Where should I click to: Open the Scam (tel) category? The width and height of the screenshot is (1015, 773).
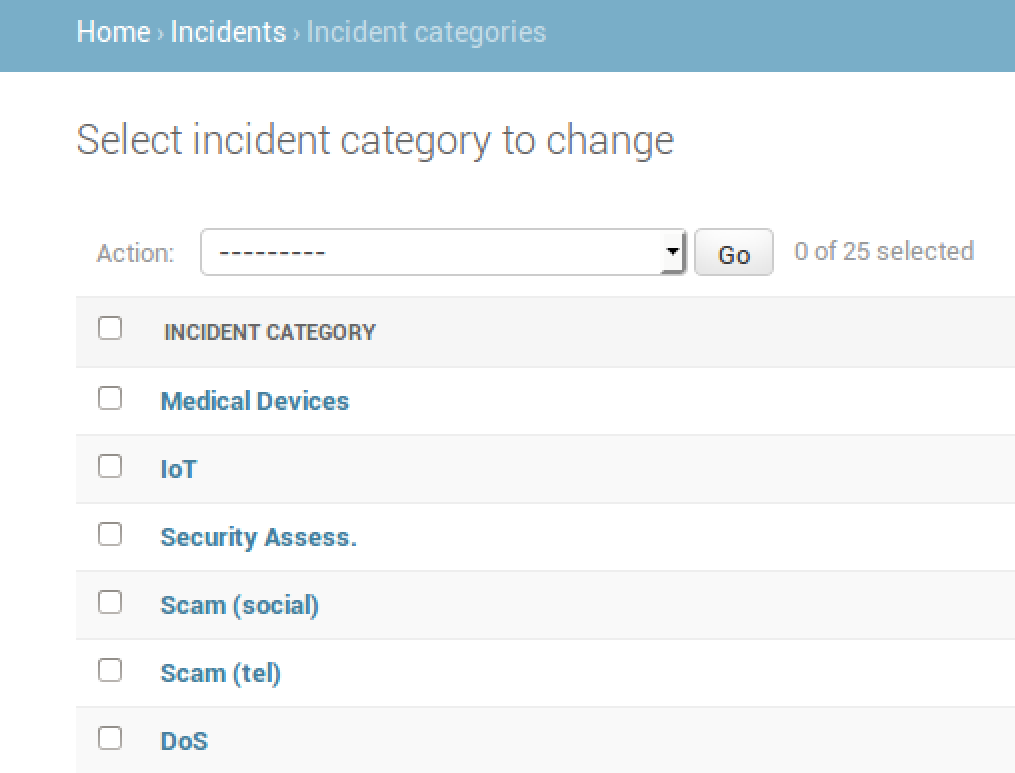220,672
